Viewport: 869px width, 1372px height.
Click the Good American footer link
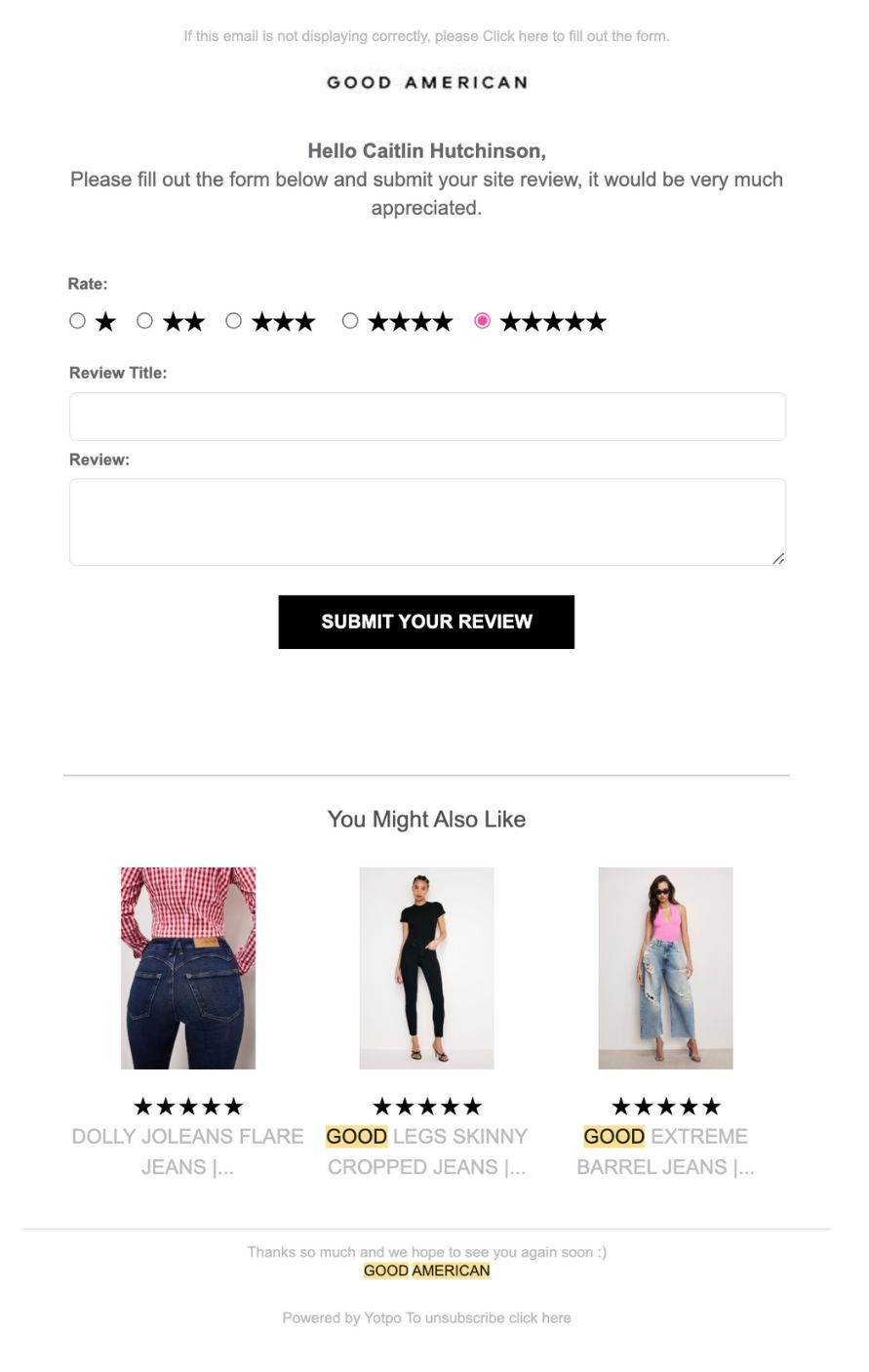click(426, 1271)
